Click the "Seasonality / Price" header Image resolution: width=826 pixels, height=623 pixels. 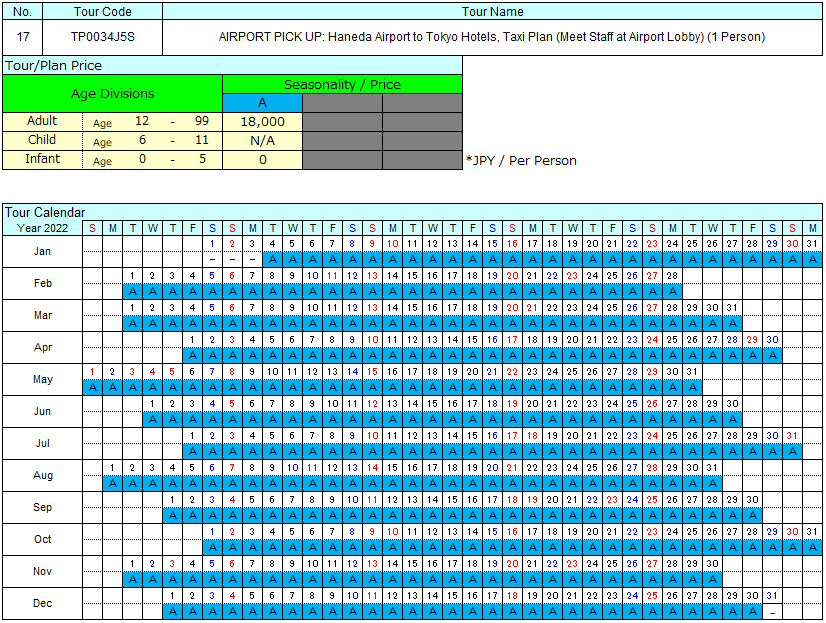tap(342, 84)
